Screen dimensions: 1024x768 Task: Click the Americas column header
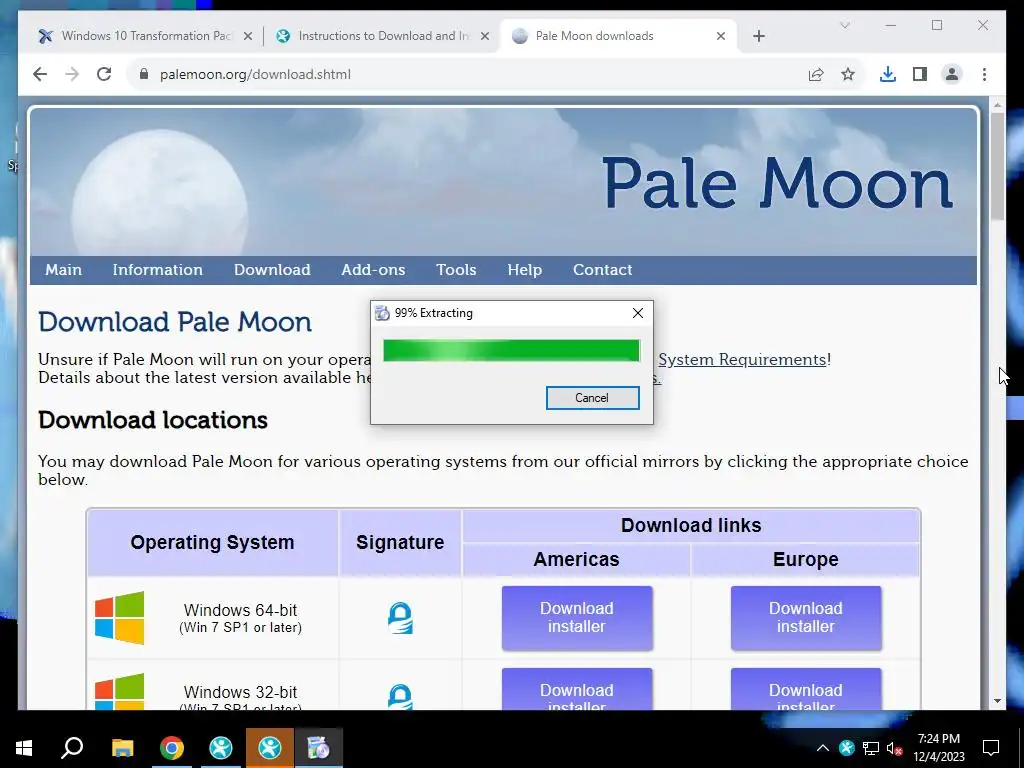tap(576, 560)
